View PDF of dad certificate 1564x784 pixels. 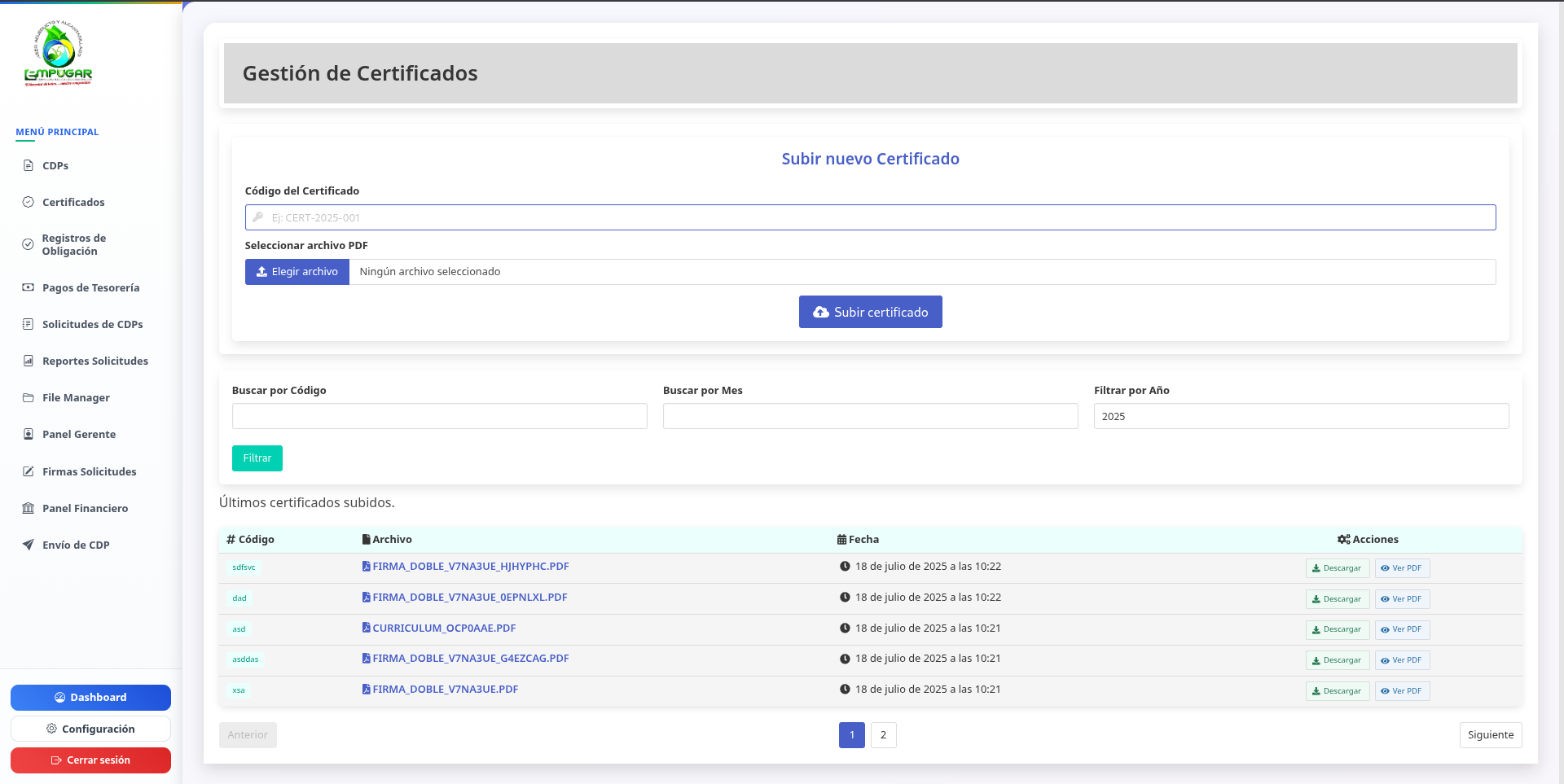1402,599
